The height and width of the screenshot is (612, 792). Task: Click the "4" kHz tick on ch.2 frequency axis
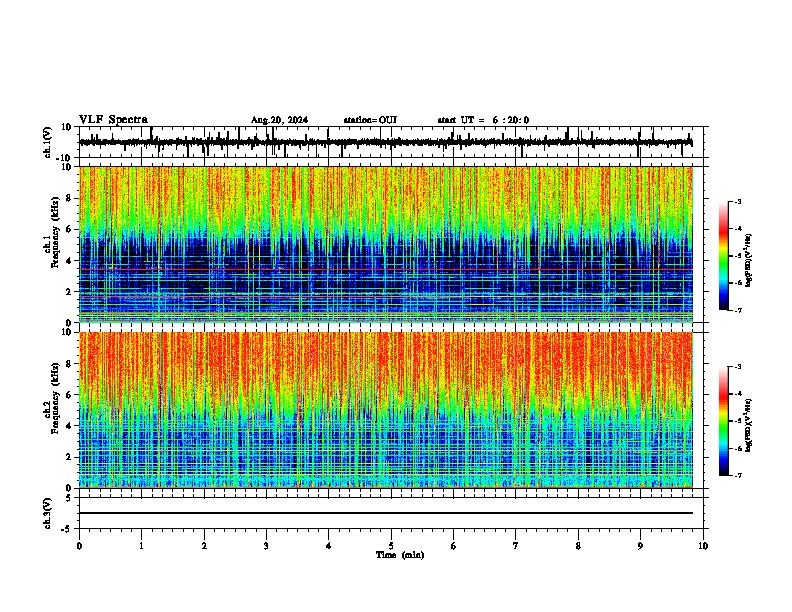click(x=69, y=426)
